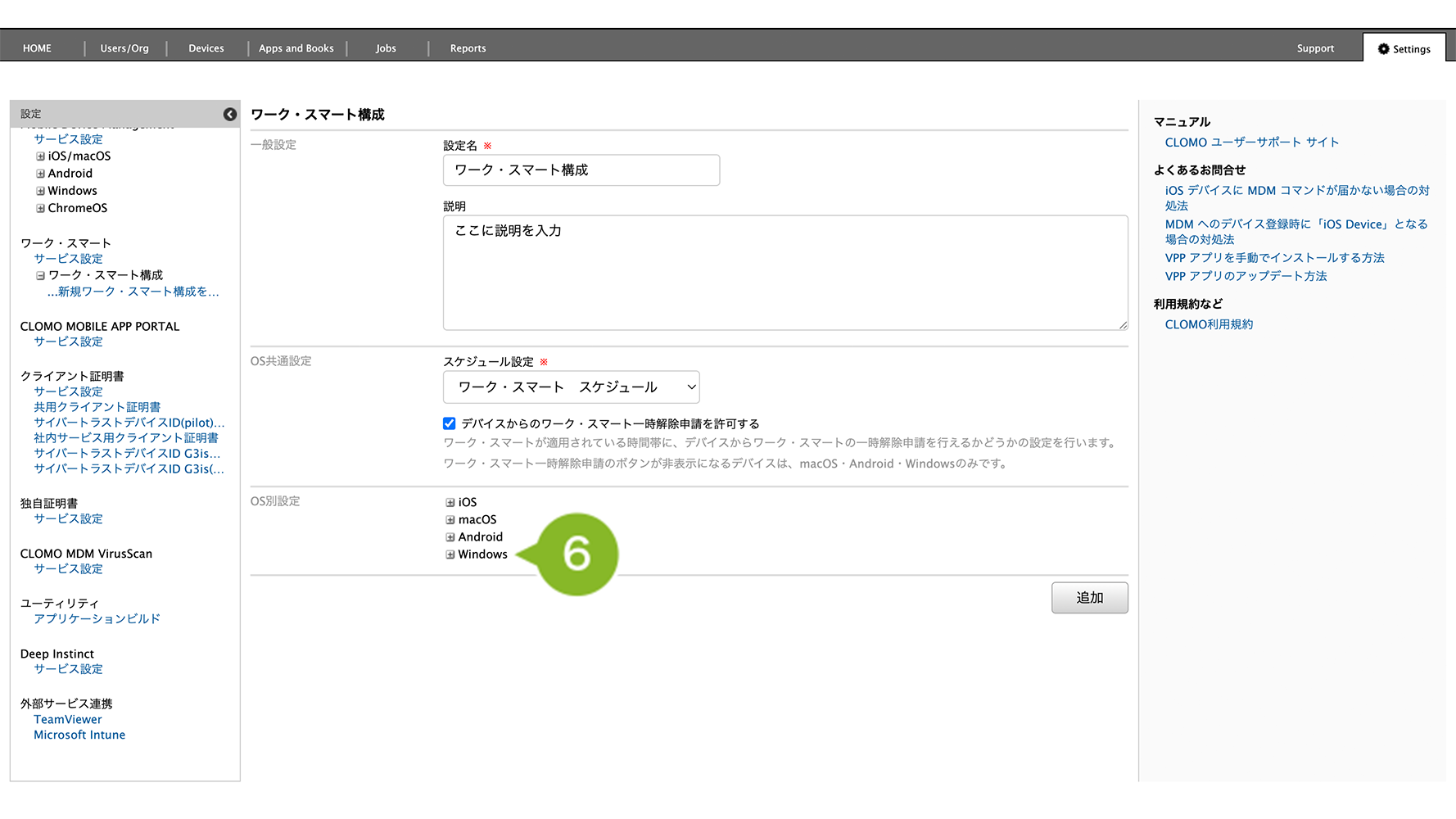Open the Apps and Books menu
The image size is (1456, 819).
coord(296,48)
